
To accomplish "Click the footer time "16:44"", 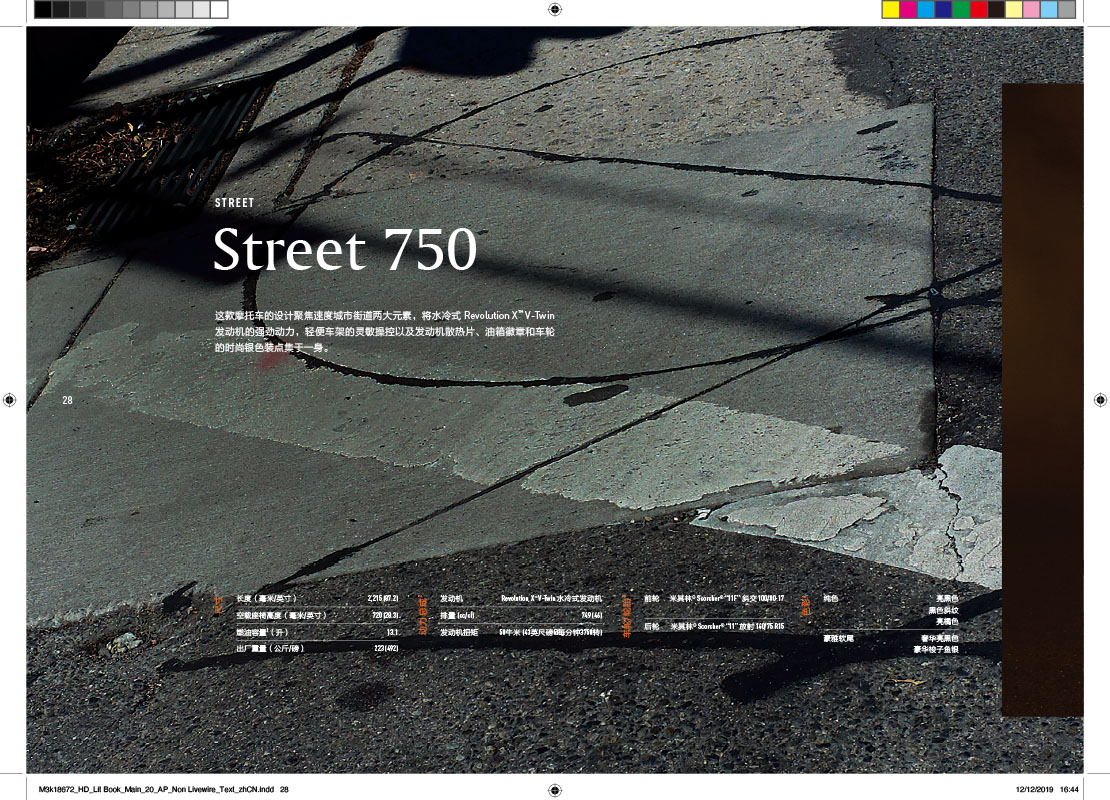I will pos(1070,789).
